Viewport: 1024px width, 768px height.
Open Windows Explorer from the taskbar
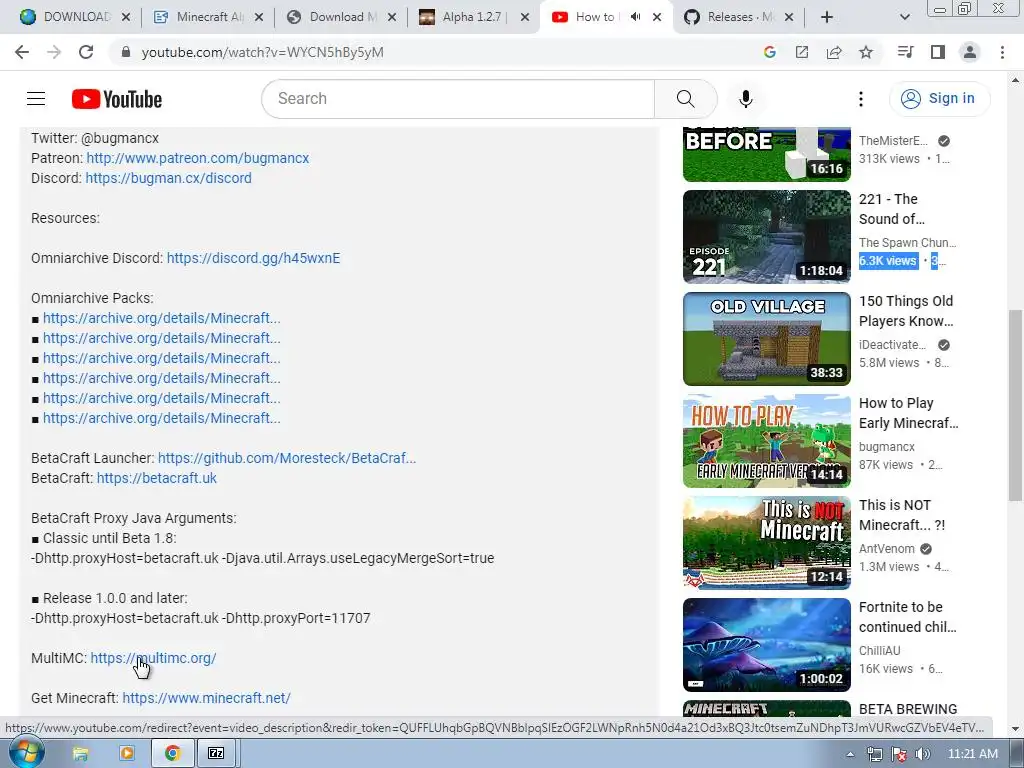click(x=80, y=754)
